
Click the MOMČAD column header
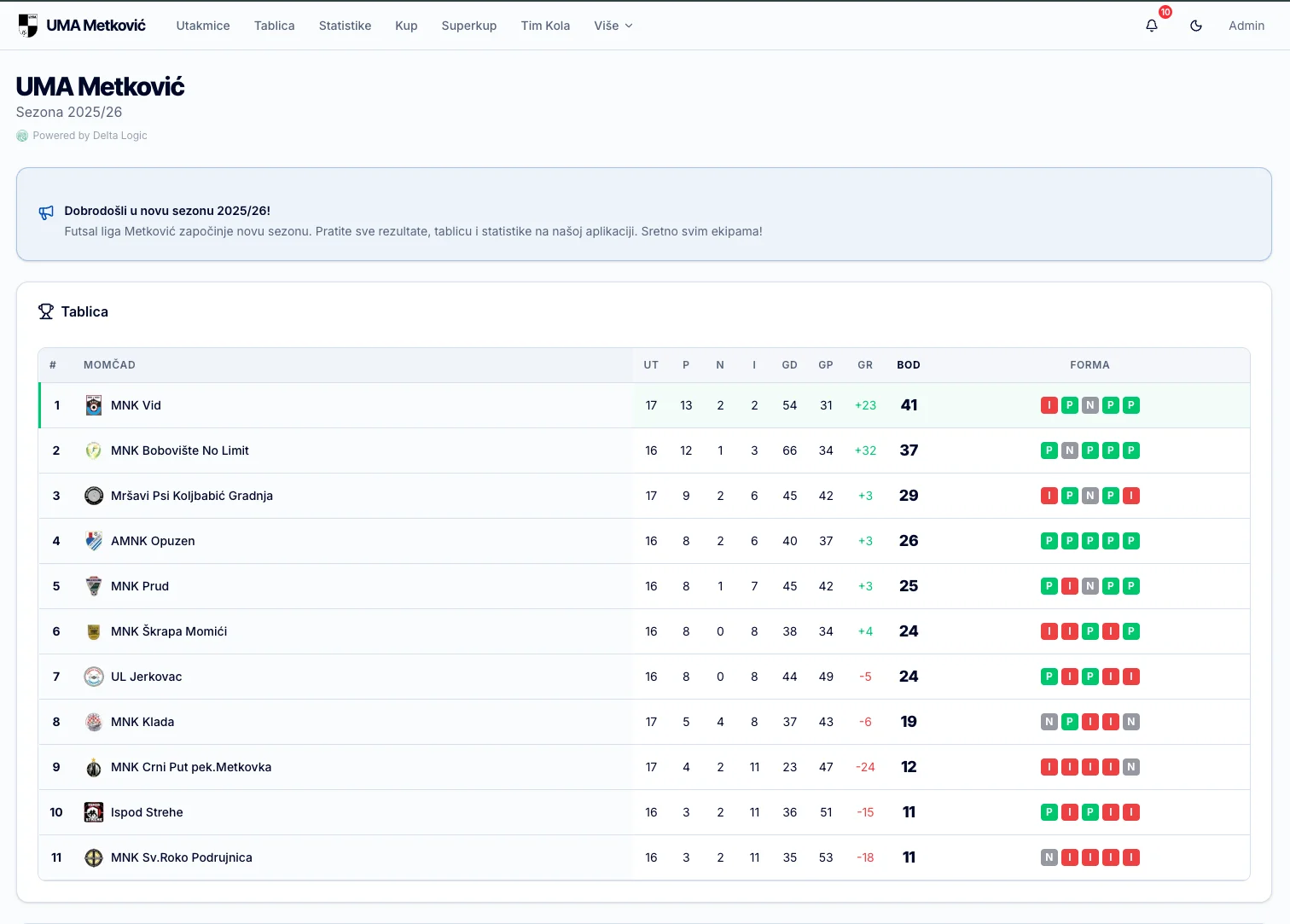click(x=109, y=365)
